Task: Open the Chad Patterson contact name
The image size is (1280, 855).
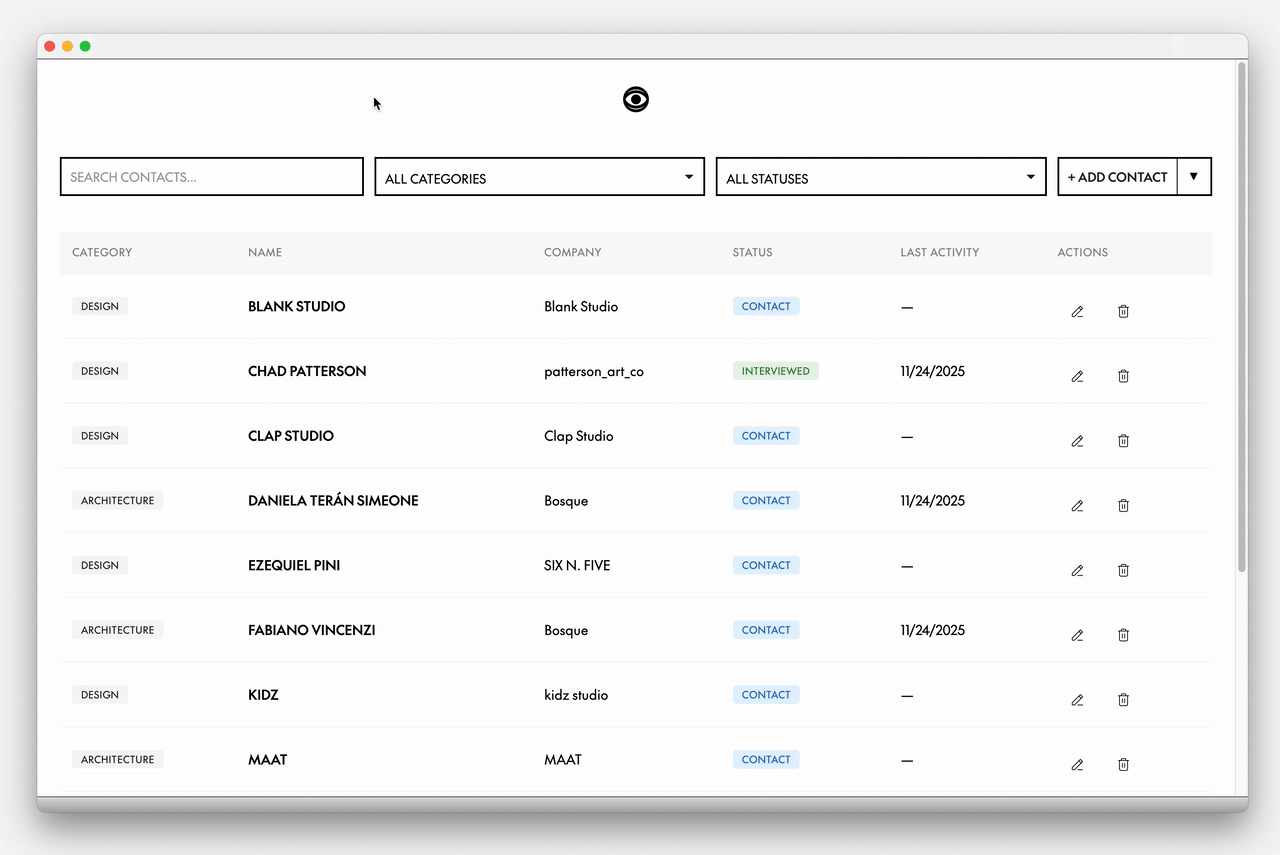Action: pos(307,371)
